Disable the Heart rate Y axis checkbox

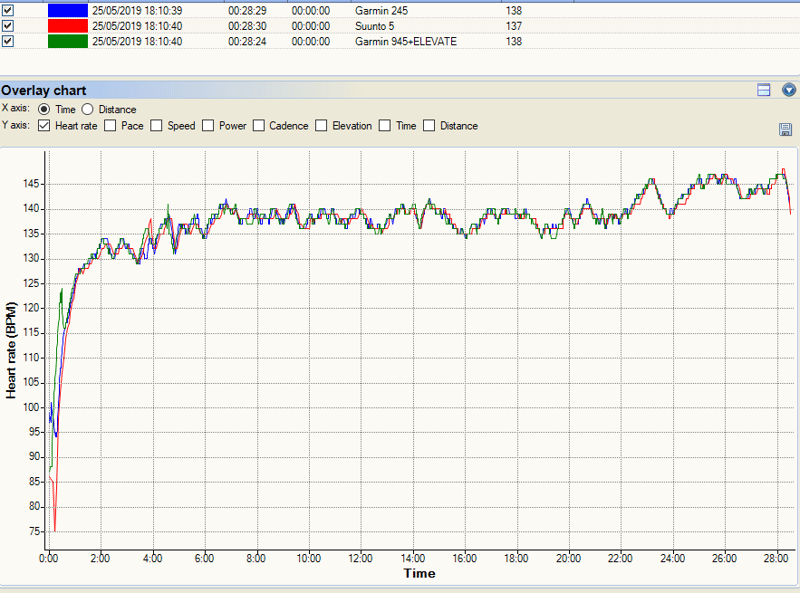click(44, 126)
